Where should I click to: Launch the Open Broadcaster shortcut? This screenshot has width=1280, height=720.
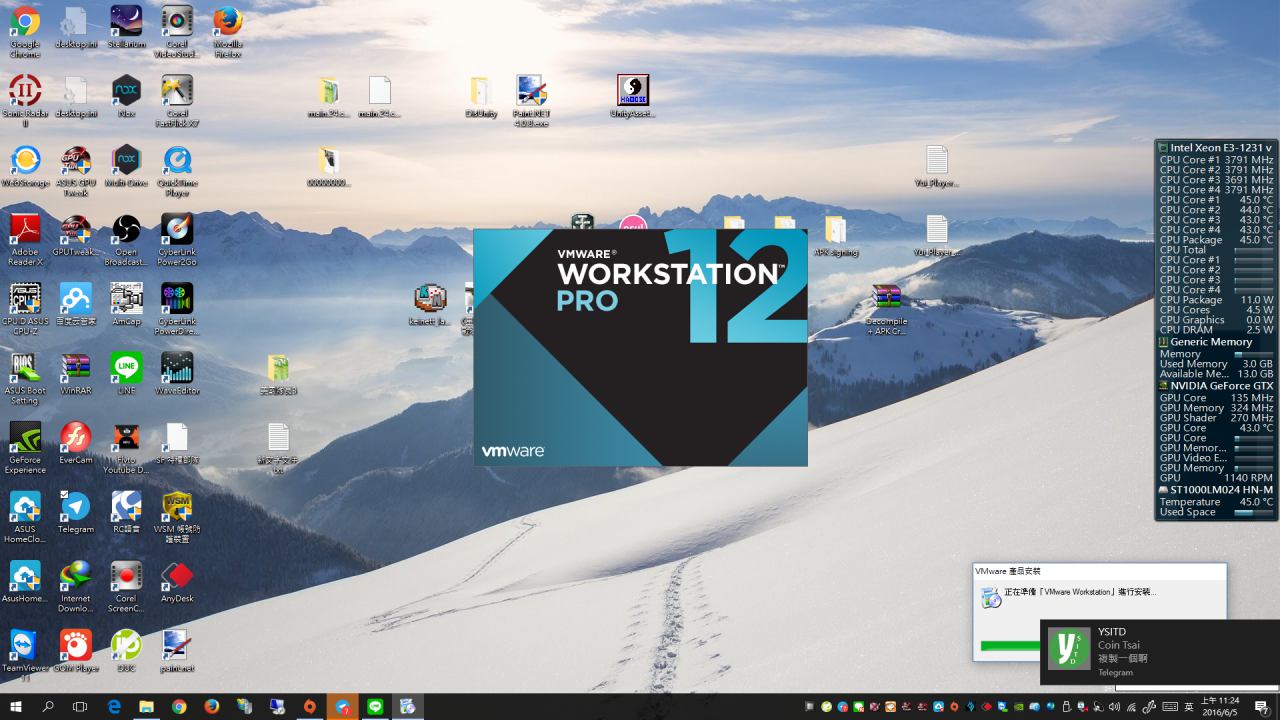[126, 232]
